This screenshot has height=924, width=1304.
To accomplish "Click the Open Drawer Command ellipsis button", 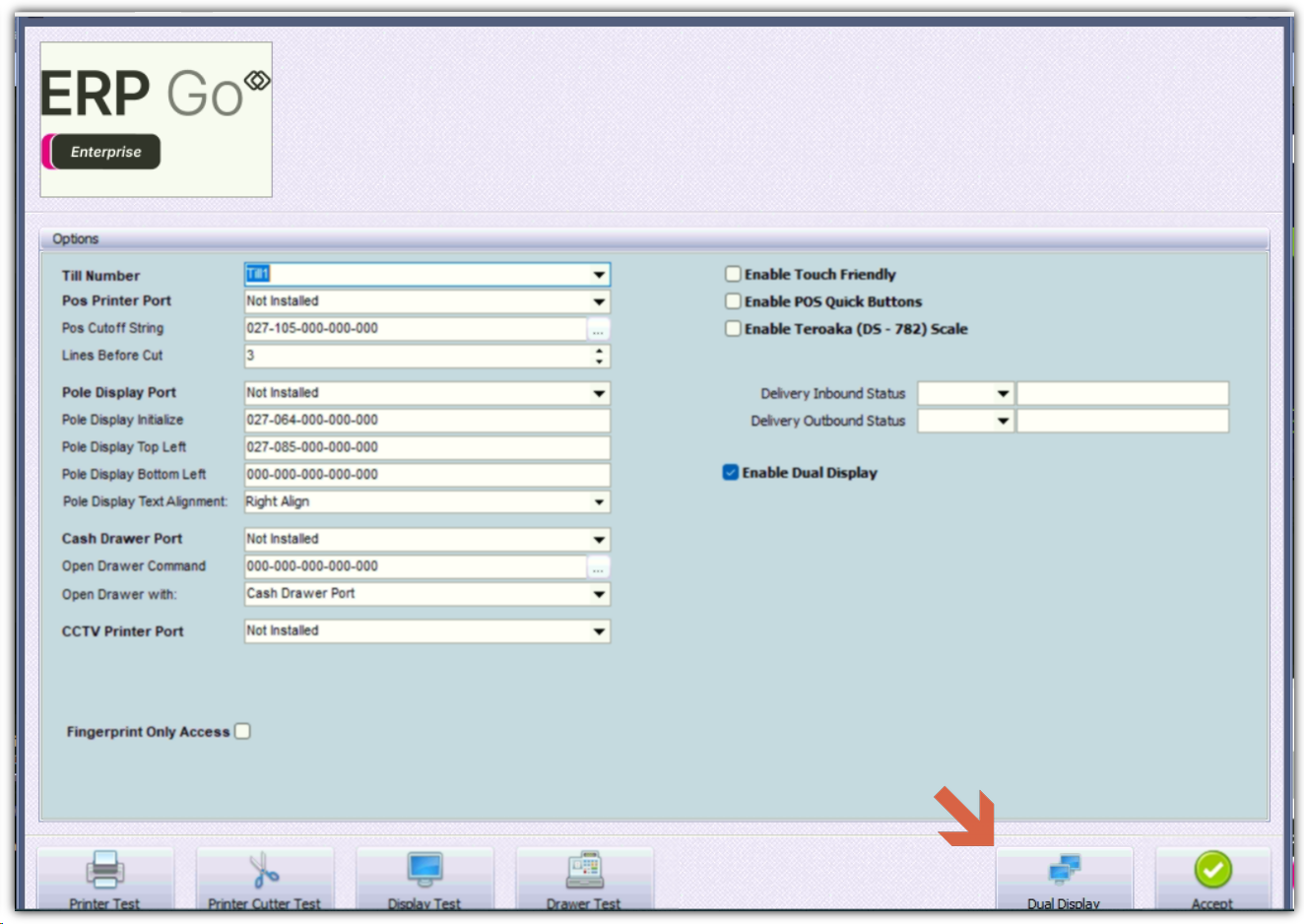I will [x=598, y=567].
